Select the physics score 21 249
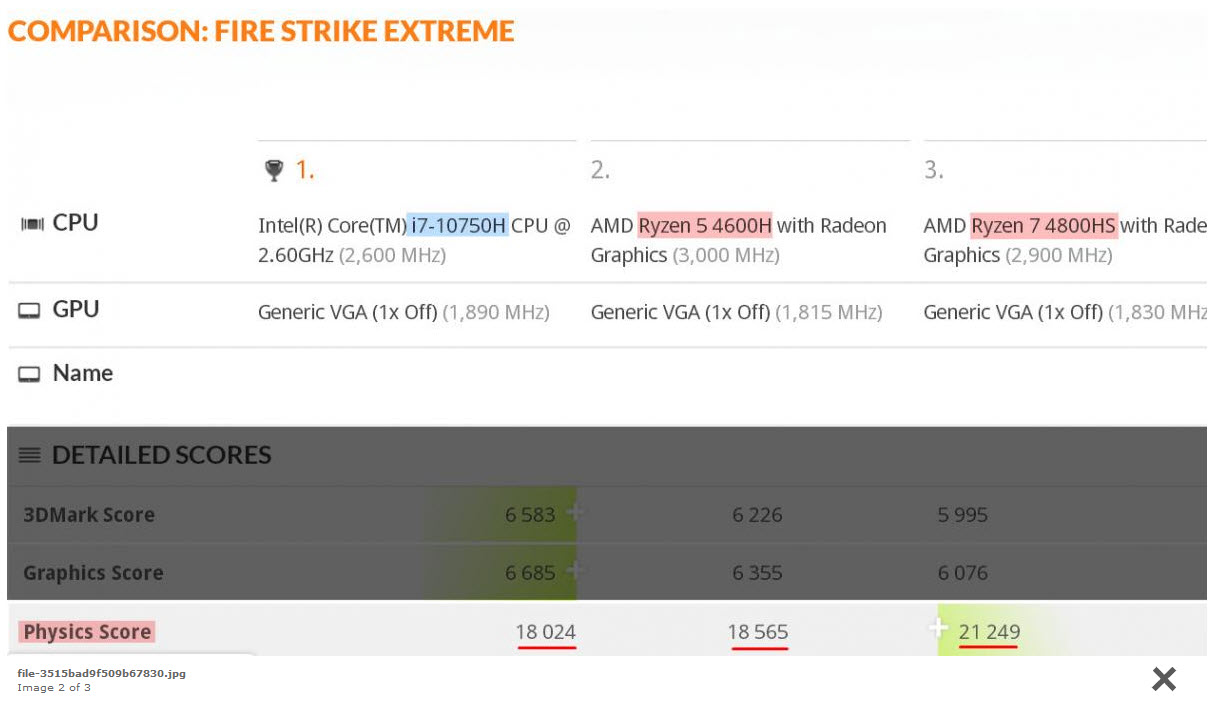This screenshot has height=704, width=1214. [x=989, y=632]
